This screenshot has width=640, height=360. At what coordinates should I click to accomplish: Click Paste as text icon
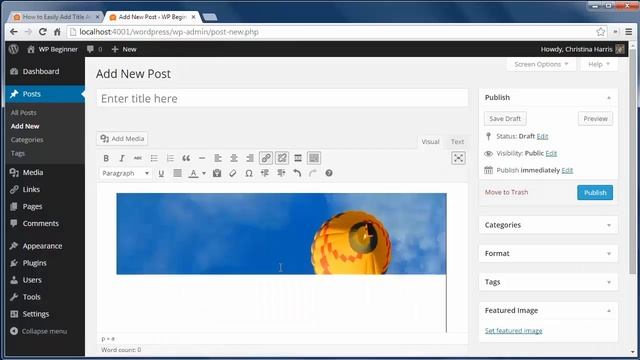coord(217,173)
